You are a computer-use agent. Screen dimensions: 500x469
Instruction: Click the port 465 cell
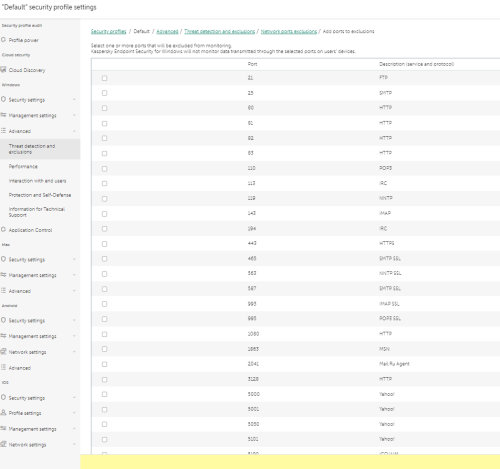252,258
